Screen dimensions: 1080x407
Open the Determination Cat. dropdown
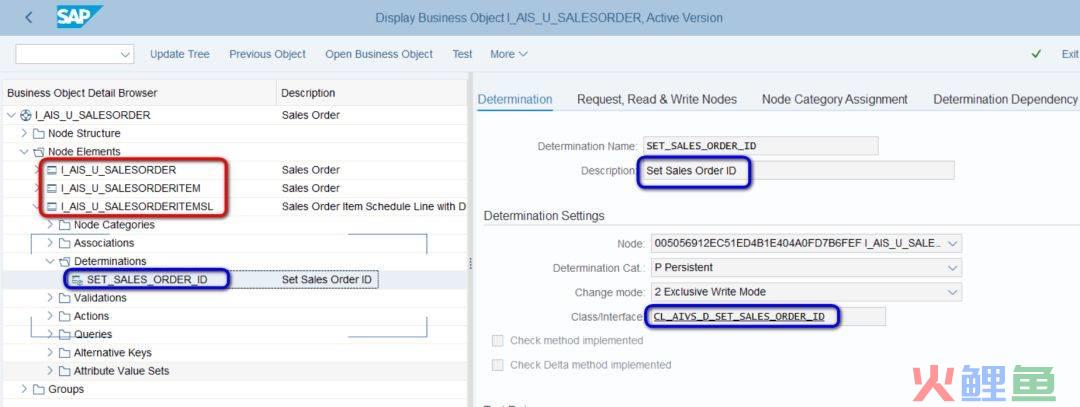tap(953, 267)
